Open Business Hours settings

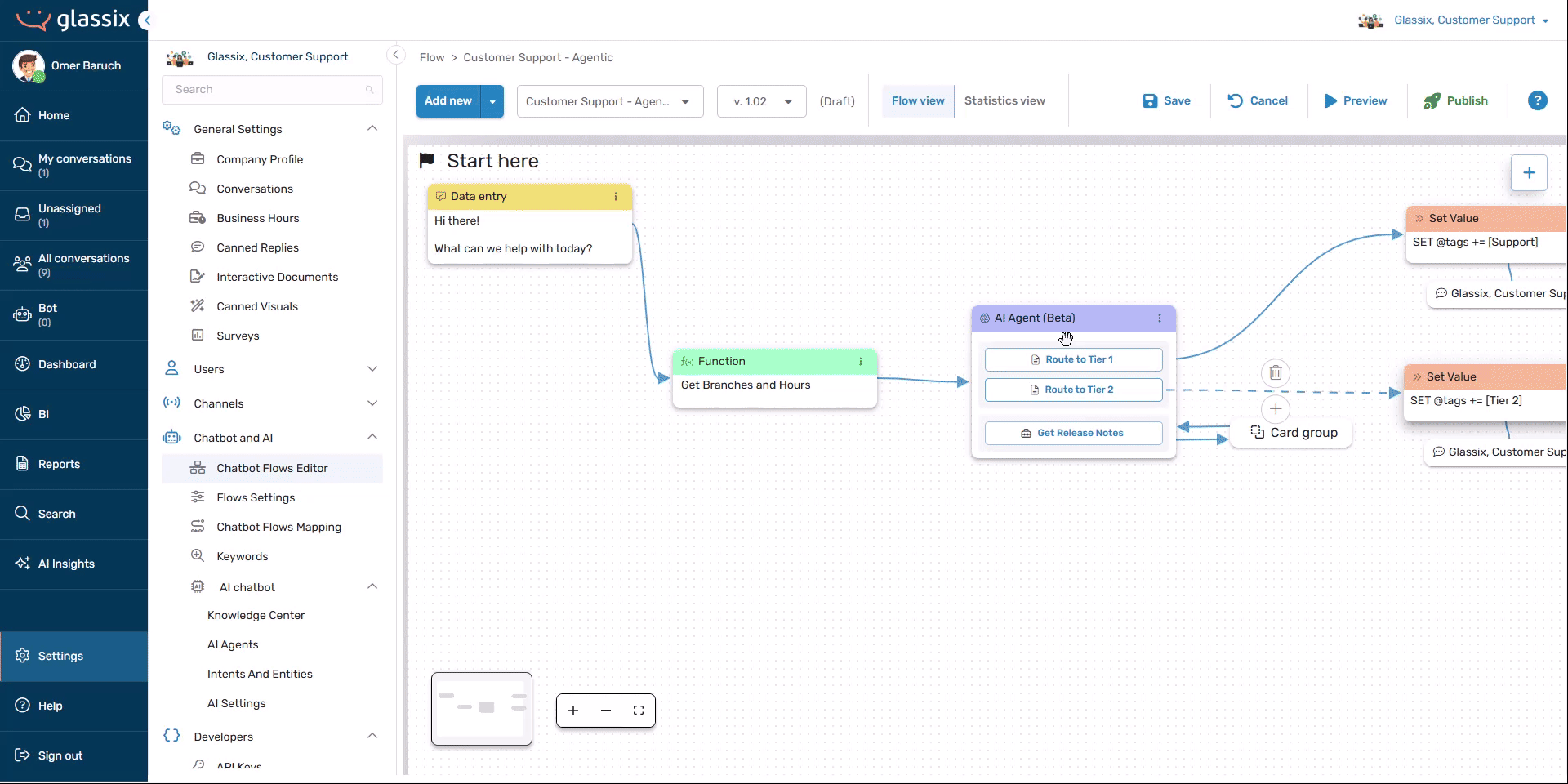[258, 218]
